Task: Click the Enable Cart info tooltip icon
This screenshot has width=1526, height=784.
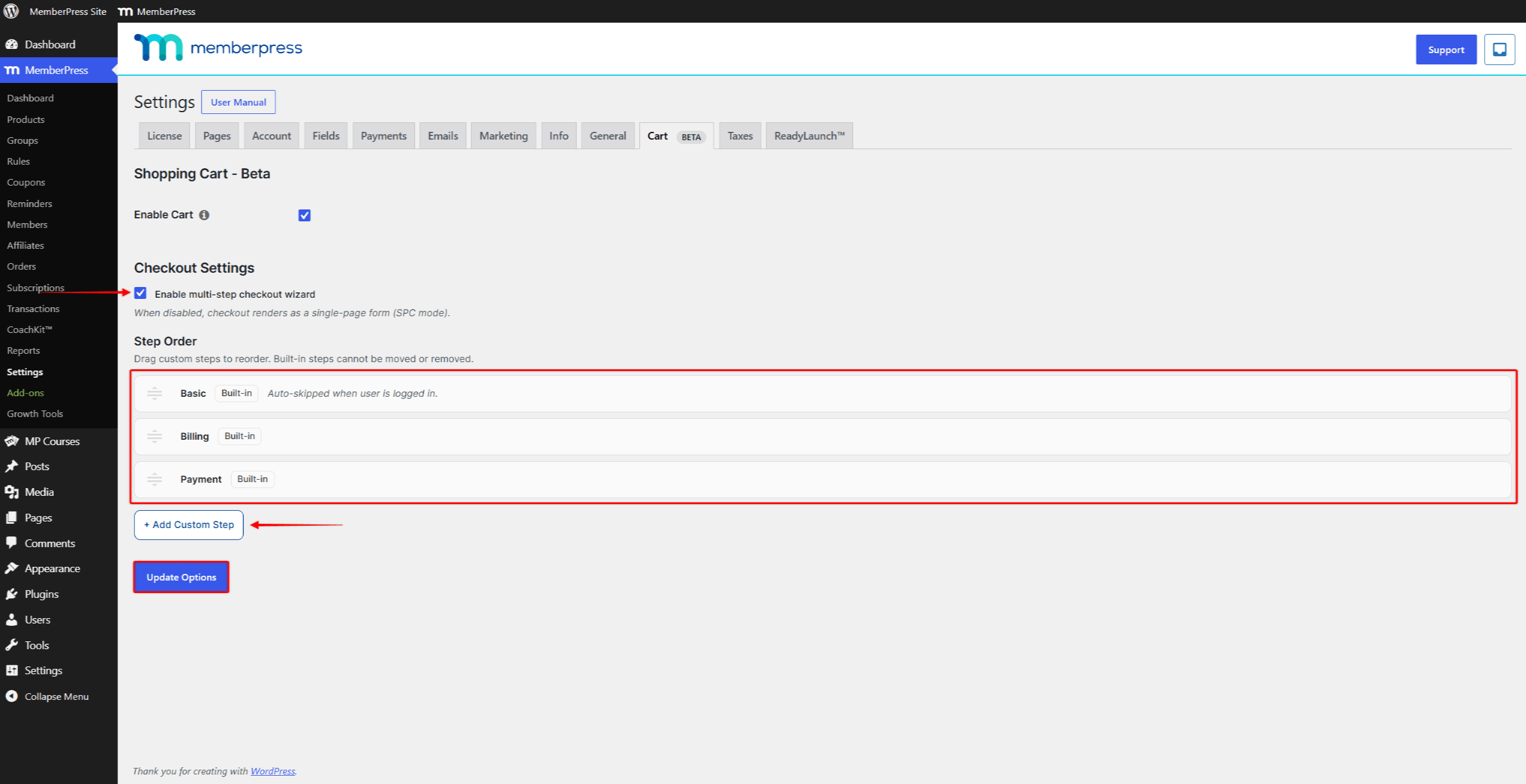Action: 204,215
